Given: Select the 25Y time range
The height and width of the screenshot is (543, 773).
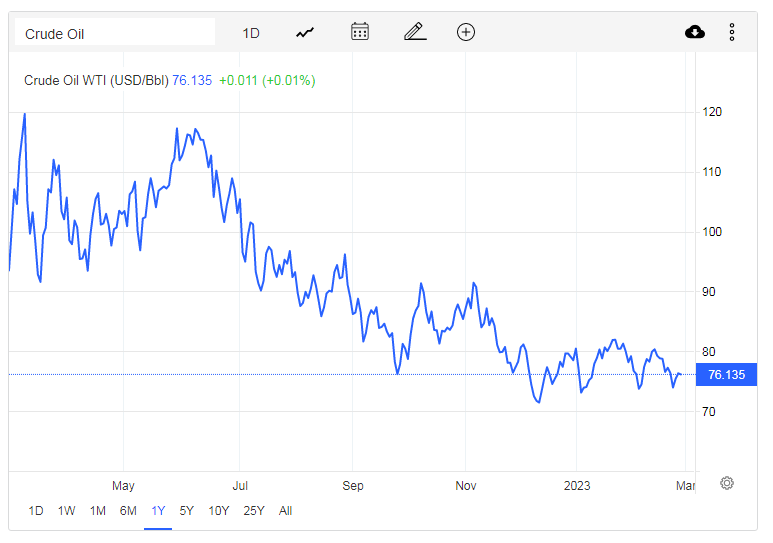Looking at the screenshot, I should (x=254, y=510).
